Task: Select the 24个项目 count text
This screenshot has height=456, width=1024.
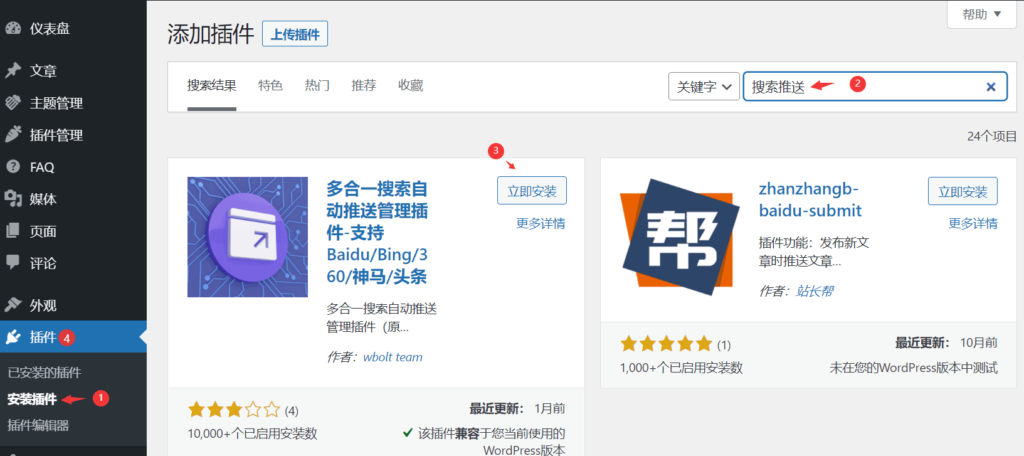Action: point(992,137)
